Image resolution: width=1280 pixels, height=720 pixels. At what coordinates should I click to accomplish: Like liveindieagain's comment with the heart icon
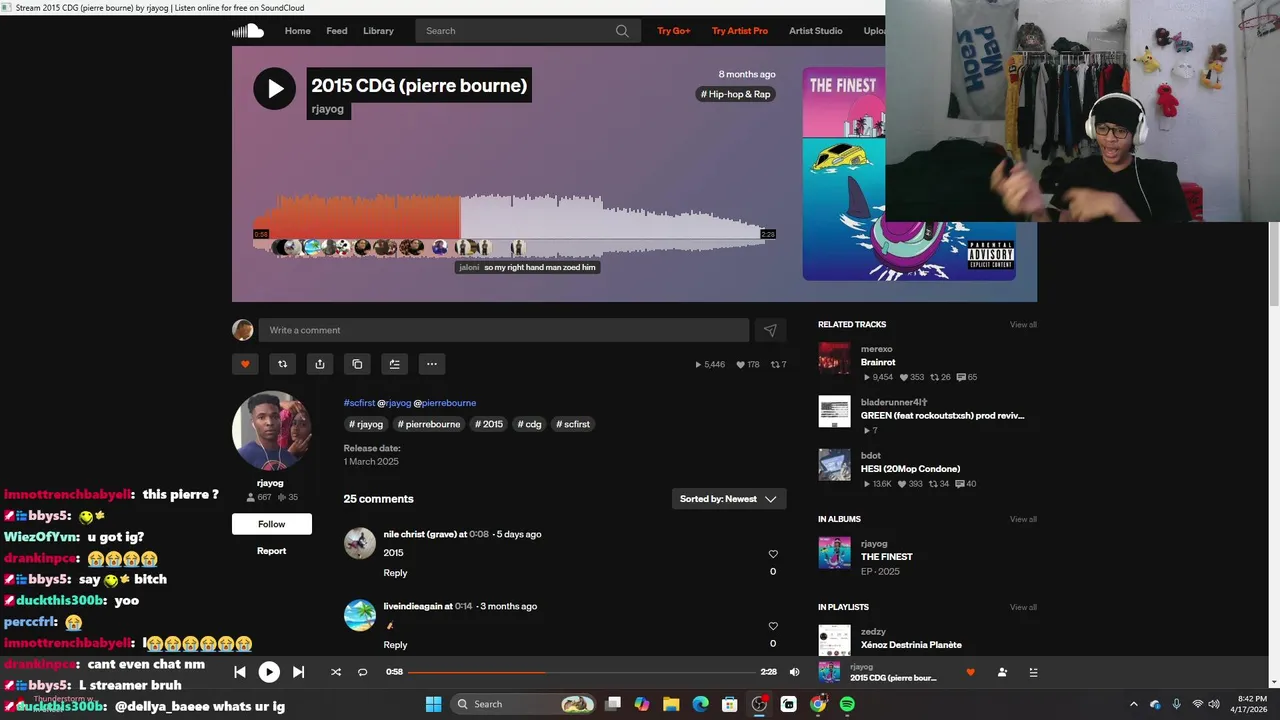[773, 626]
